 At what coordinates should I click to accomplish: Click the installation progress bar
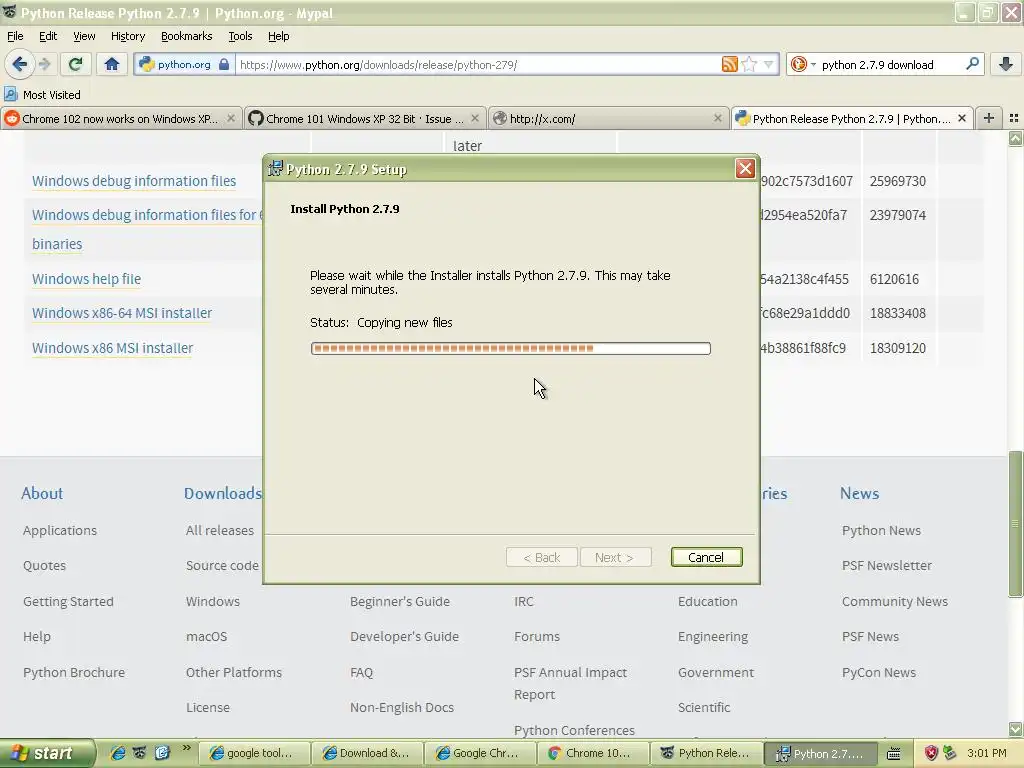[x=511, y=349]
